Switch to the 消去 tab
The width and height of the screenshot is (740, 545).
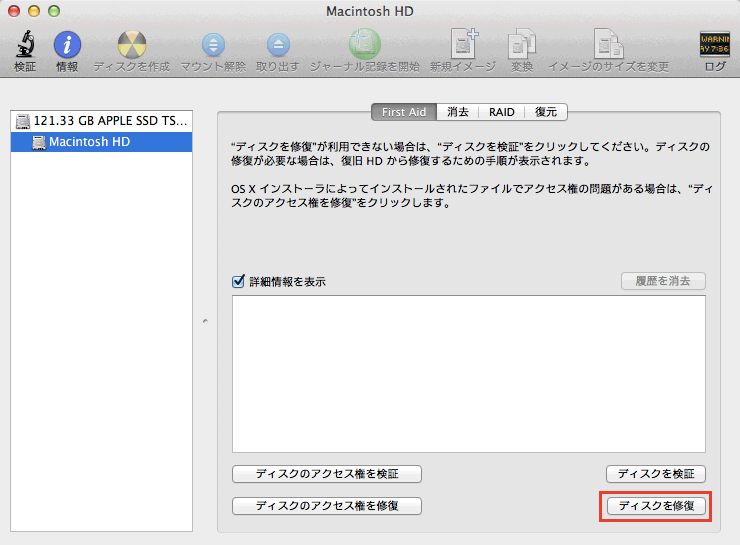point(458,112)
